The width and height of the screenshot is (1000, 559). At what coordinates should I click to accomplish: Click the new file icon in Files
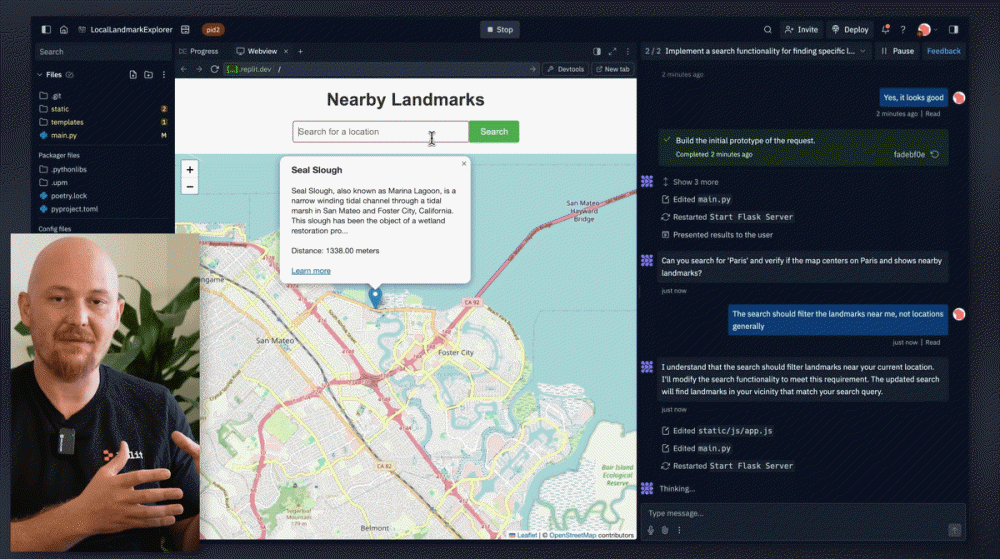(133, 75)
